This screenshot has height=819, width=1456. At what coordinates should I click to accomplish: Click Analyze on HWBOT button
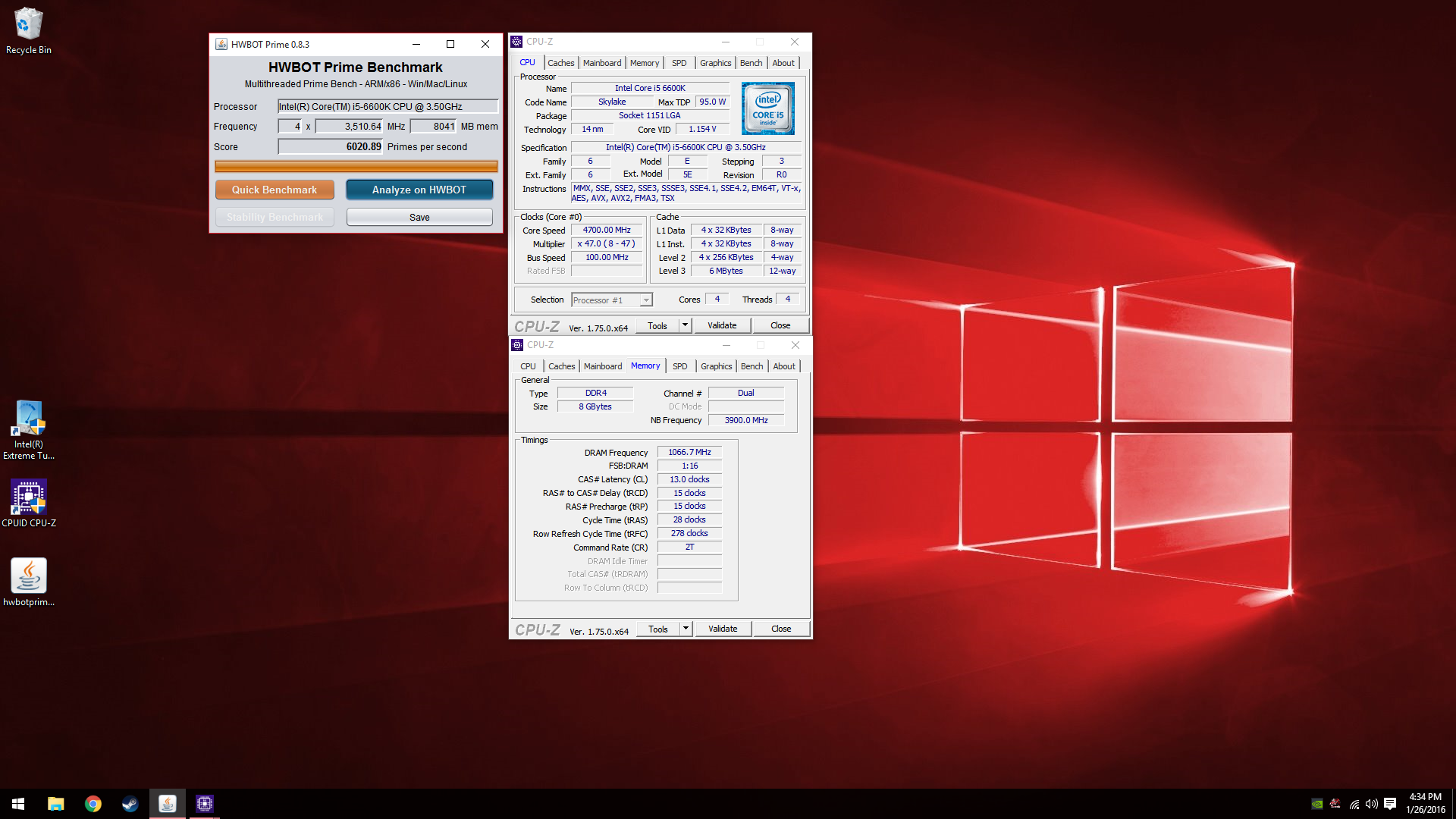coord(419,190)
